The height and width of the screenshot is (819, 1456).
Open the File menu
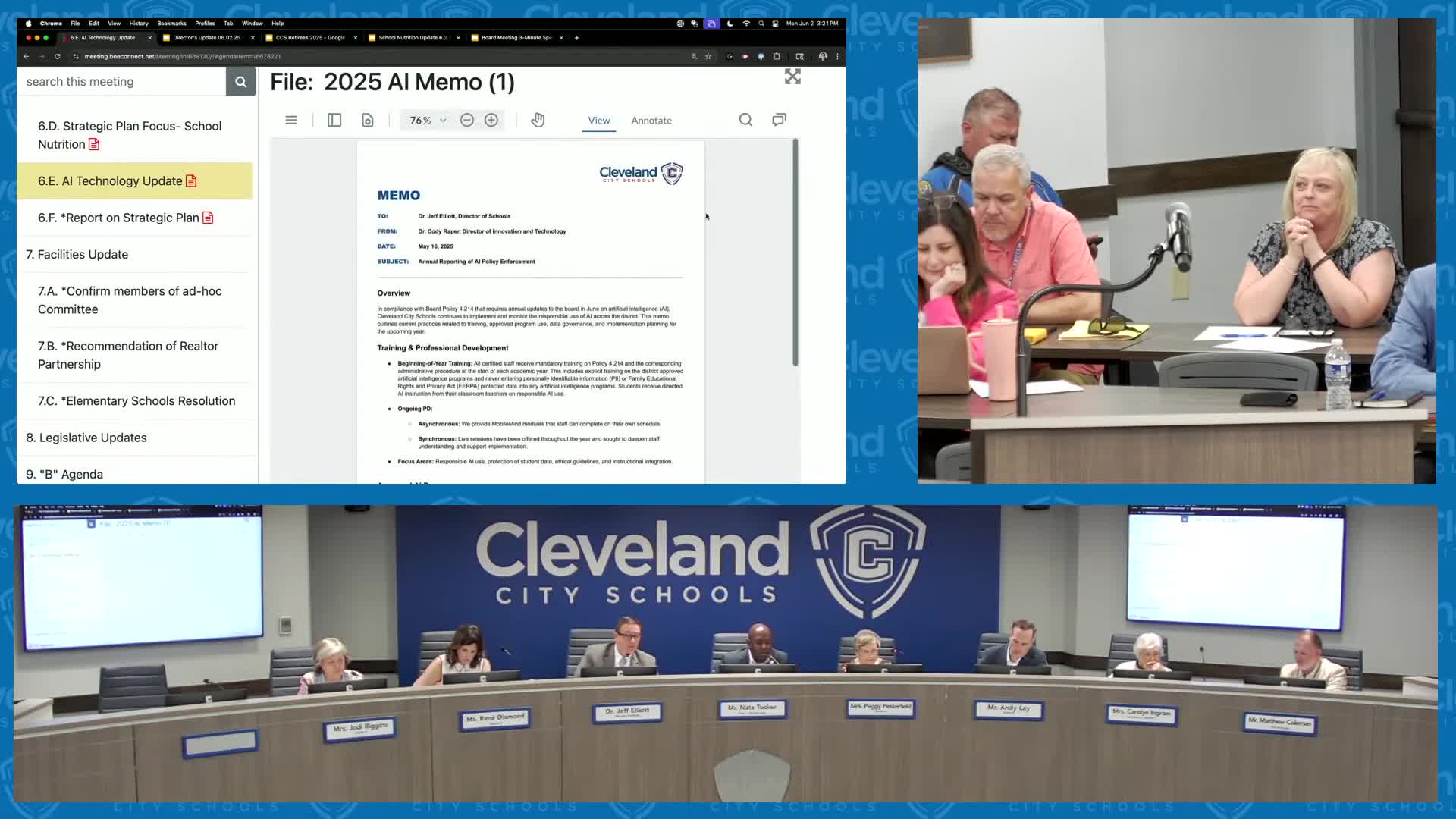tap(75, 24)
